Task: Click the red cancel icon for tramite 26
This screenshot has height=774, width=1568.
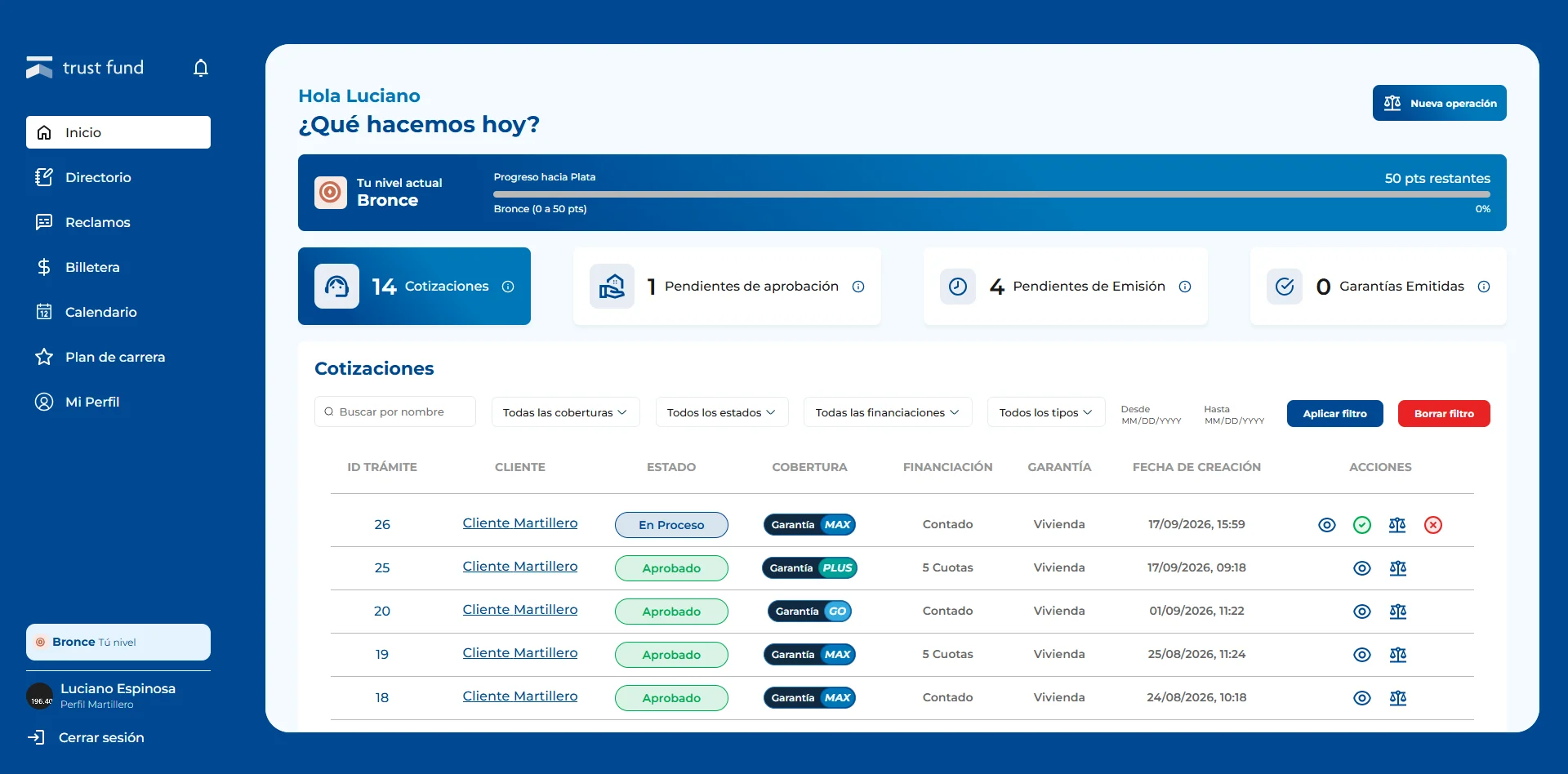Action: pos(1433,525)
